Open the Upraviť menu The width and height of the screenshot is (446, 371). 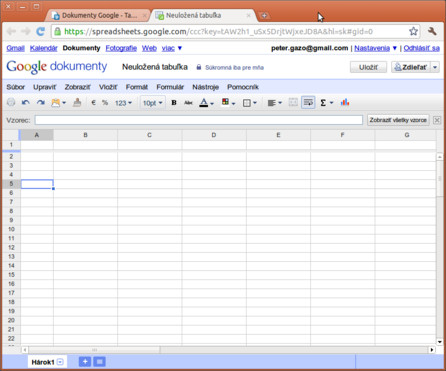click(45, 87)
